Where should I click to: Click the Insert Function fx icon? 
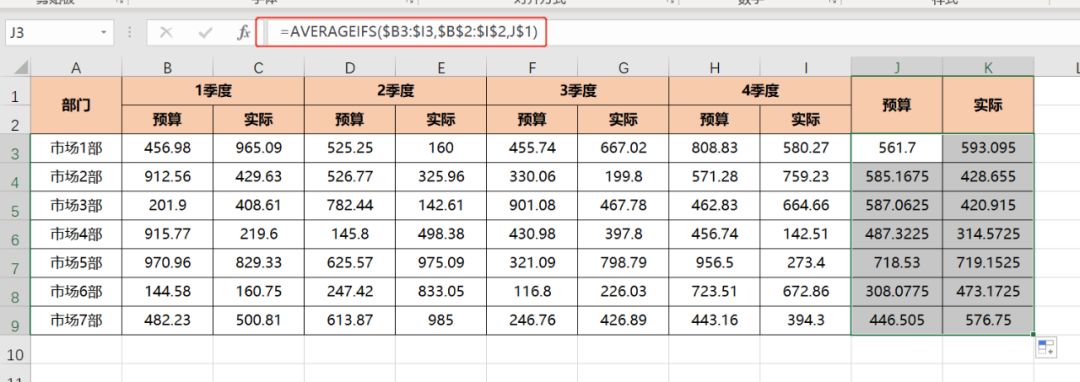coord(243,32)
